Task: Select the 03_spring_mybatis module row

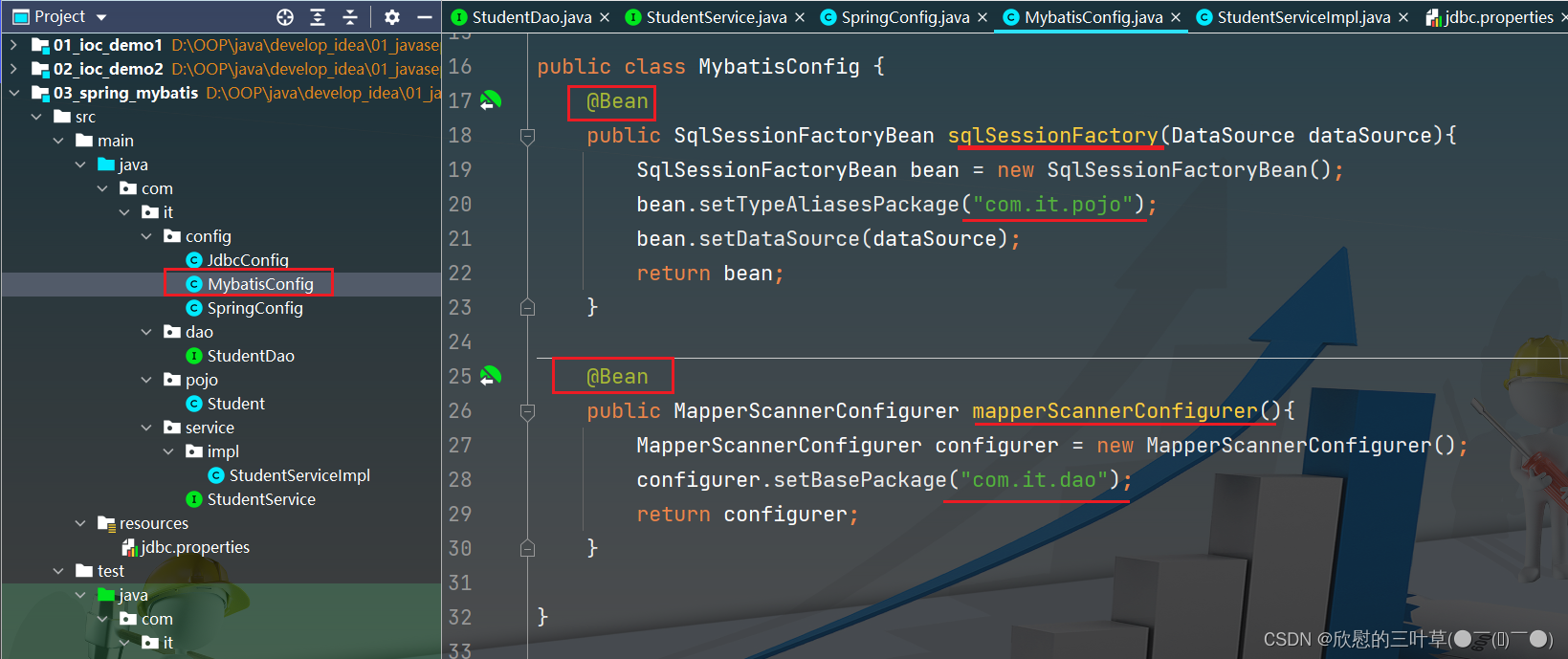Action: coord(221,93)
